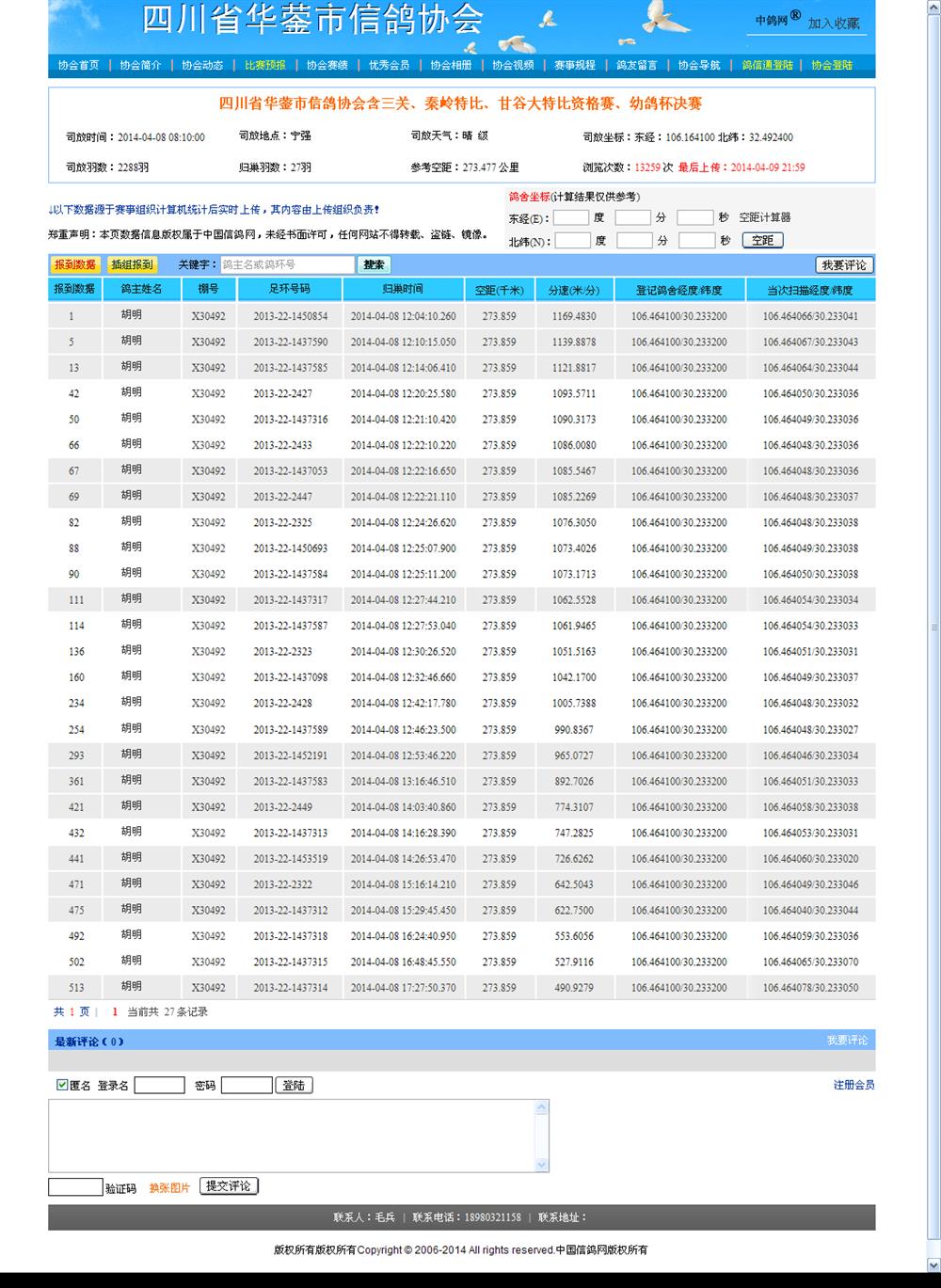The height and width of the screenshot is (1288, 941).
Task: Toggle the 匿名 anonymous checkbox
Action: click(x=63, y=1085)
